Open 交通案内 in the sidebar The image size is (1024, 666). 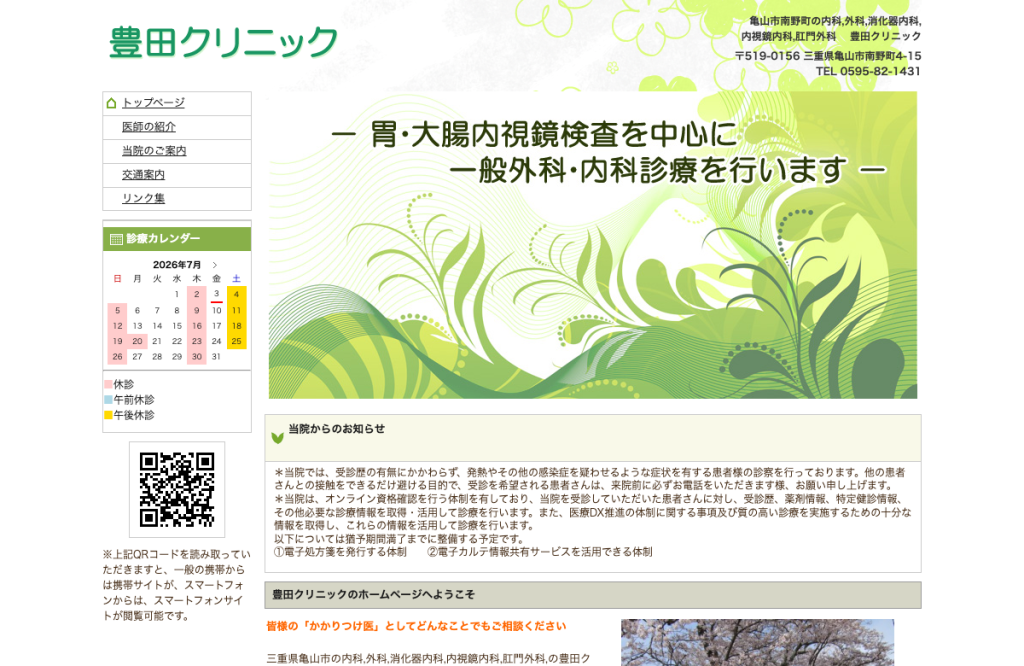click(143, 175)
